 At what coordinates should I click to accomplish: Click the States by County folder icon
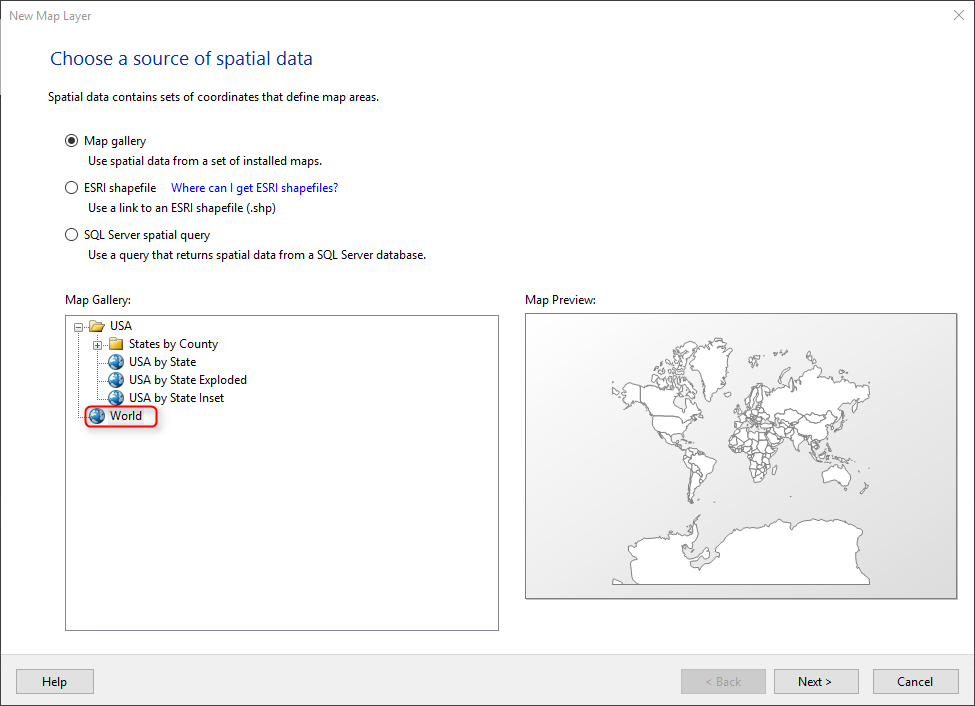point(116,344)
